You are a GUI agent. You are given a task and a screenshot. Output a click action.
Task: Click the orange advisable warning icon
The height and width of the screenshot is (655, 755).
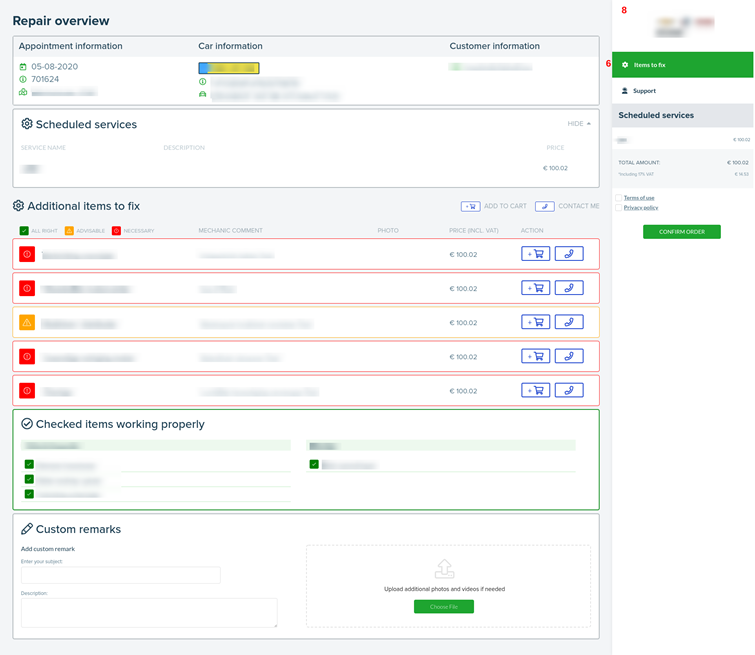(x=27, y=322)
